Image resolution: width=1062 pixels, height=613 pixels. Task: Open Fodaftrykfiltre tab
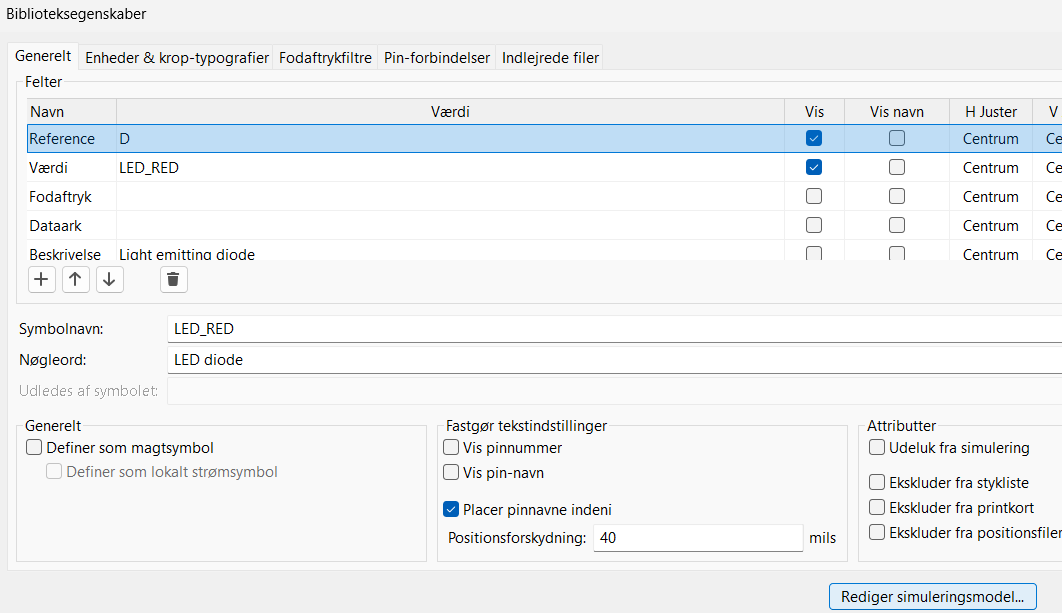tap(325, 58)
